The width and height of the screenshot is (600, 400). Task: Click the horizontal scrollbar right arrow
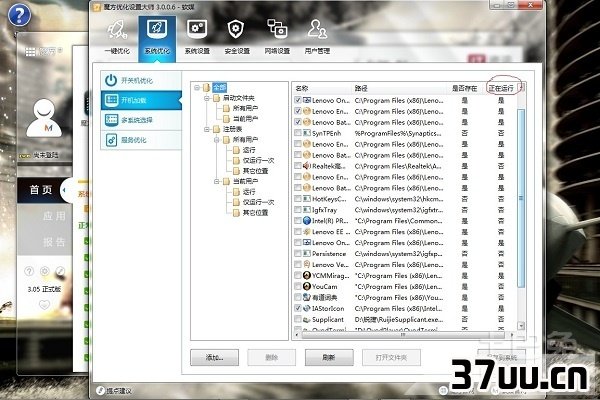[x=512, y=335]
